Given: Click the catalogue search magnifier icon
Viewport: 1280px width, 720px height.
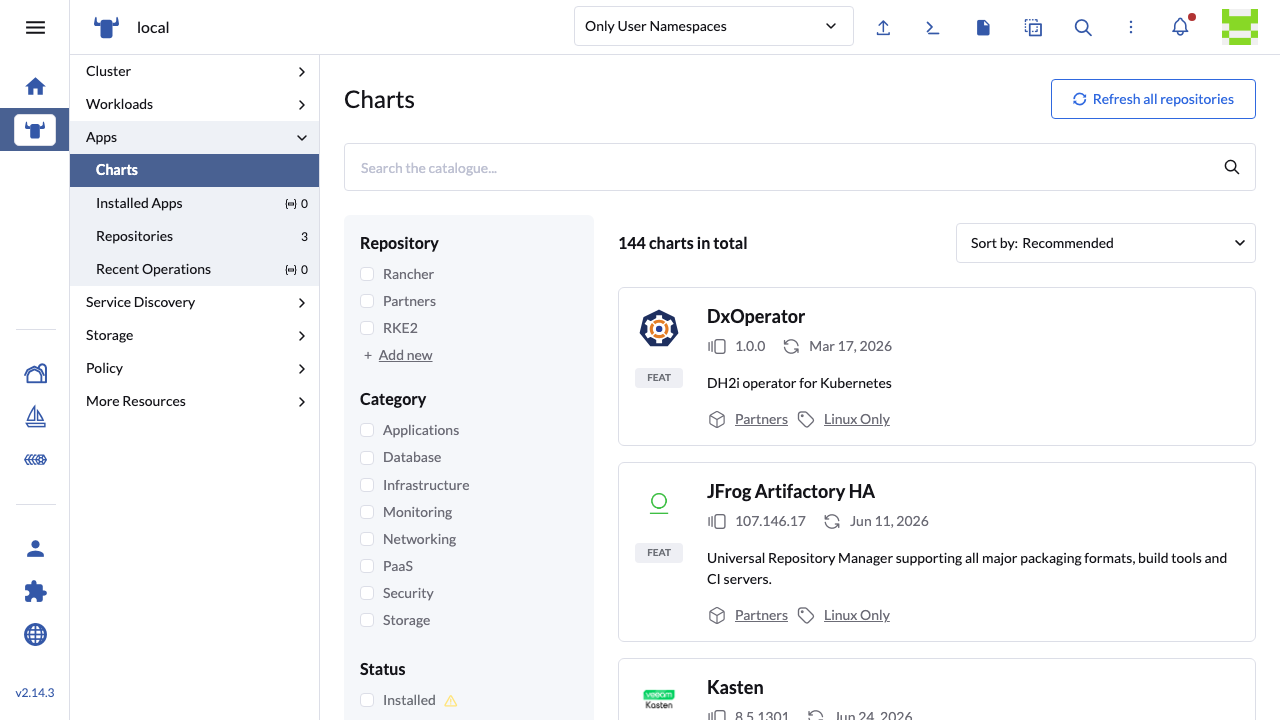Looking at the screenshot, I should pyautogui.click(x=1232, y=167).
